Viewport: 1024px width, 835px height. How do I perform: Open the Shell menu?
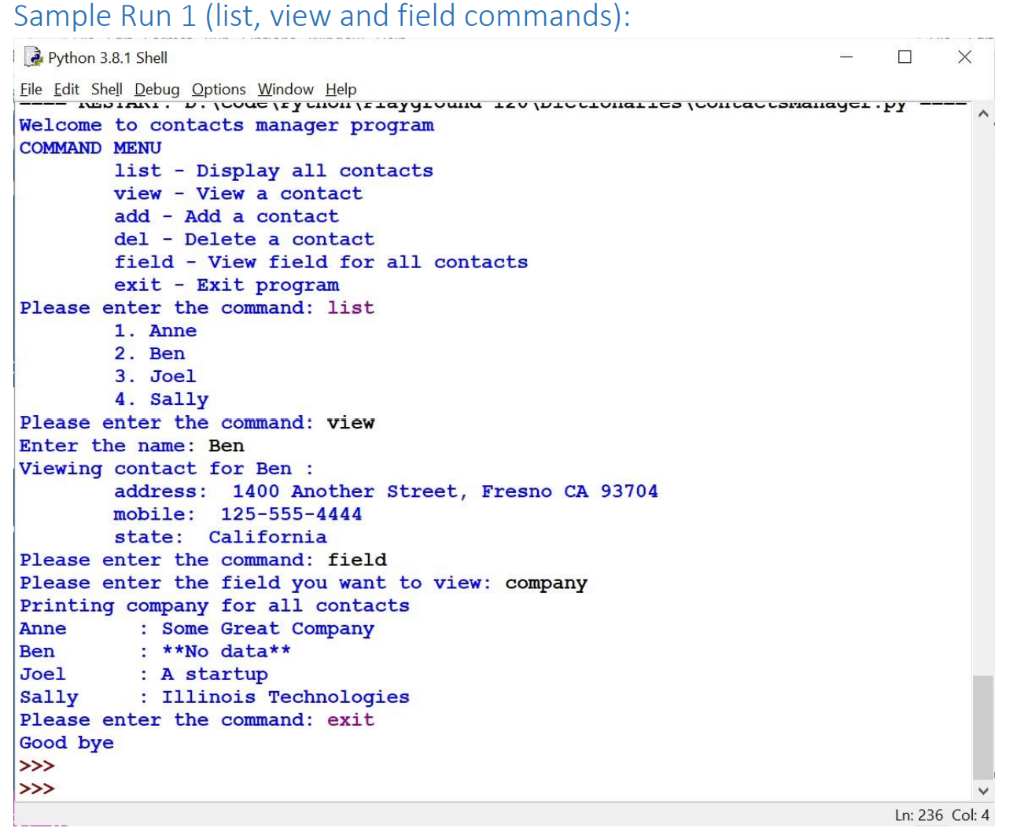coord(106,89)
